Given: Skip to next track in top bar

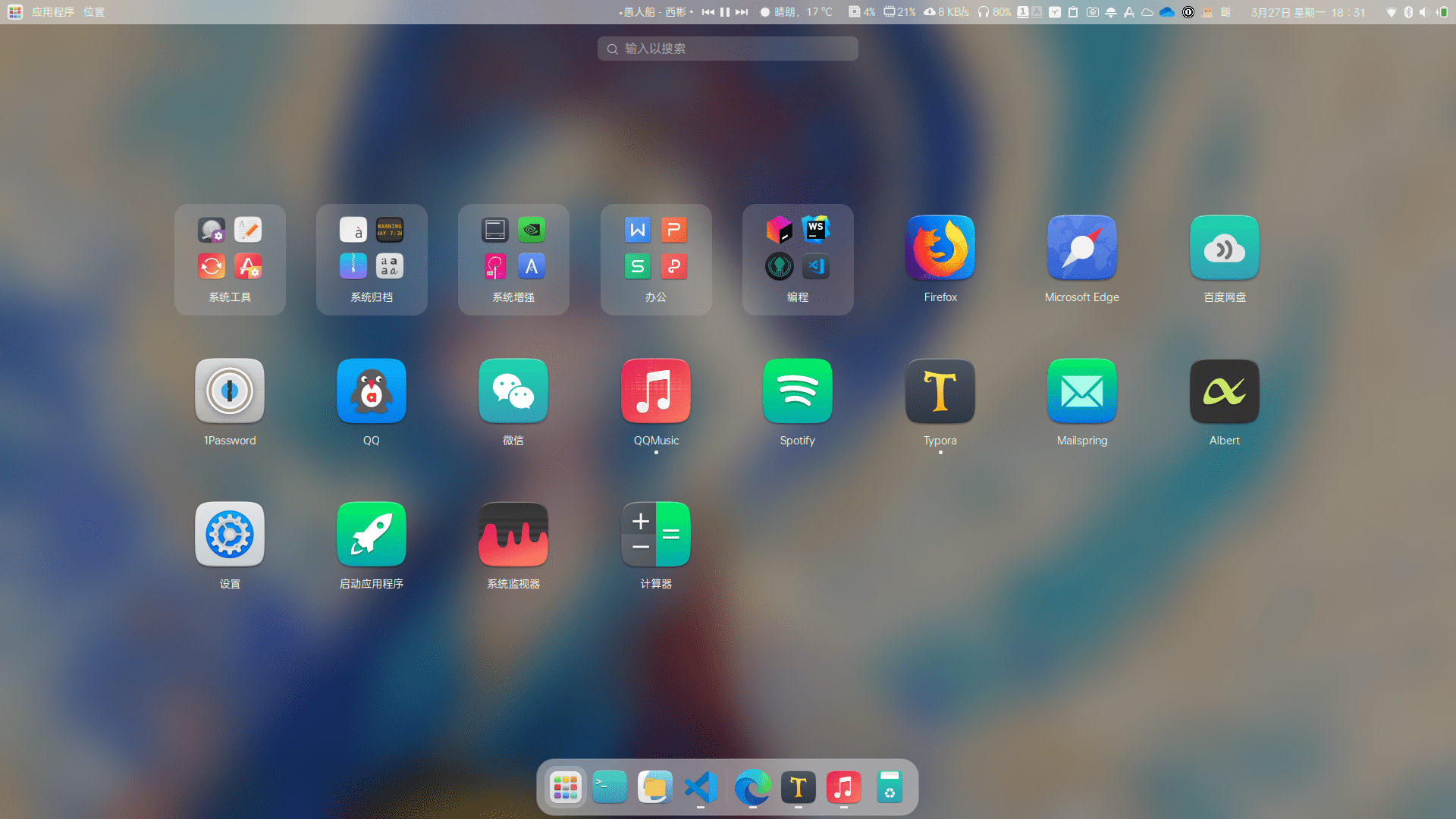Looking at the screenshot, I should tap(742, 12).
